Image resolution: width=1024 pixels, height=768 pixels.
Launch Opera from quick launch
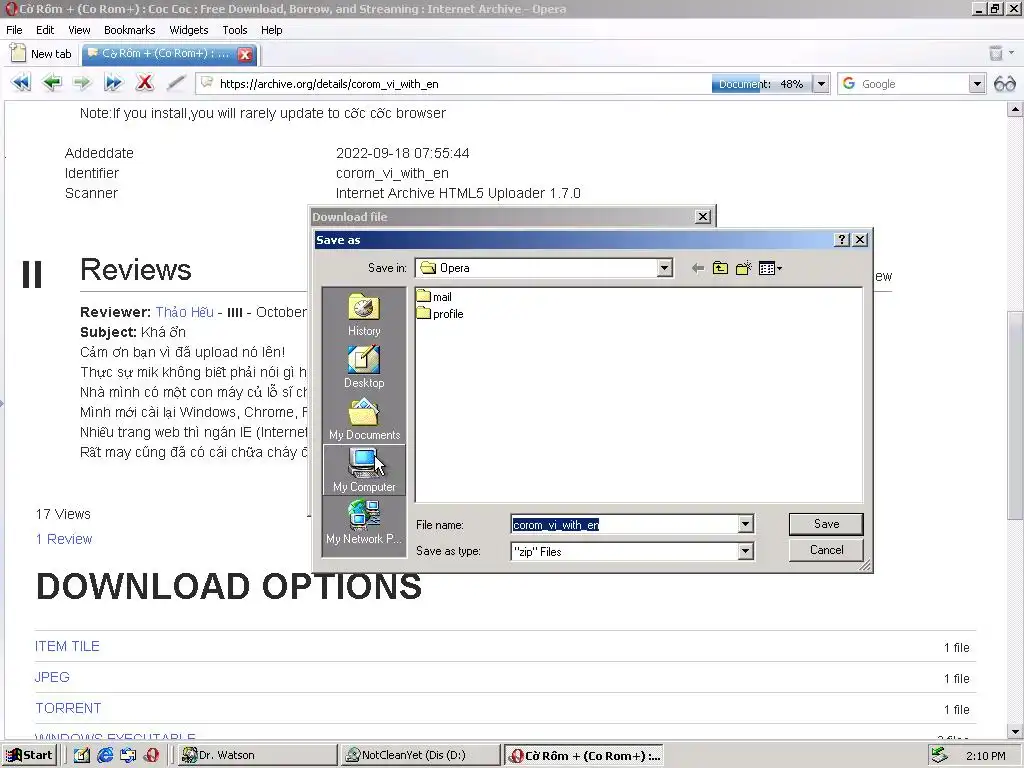pyautogui.click(x=152, y=755)
